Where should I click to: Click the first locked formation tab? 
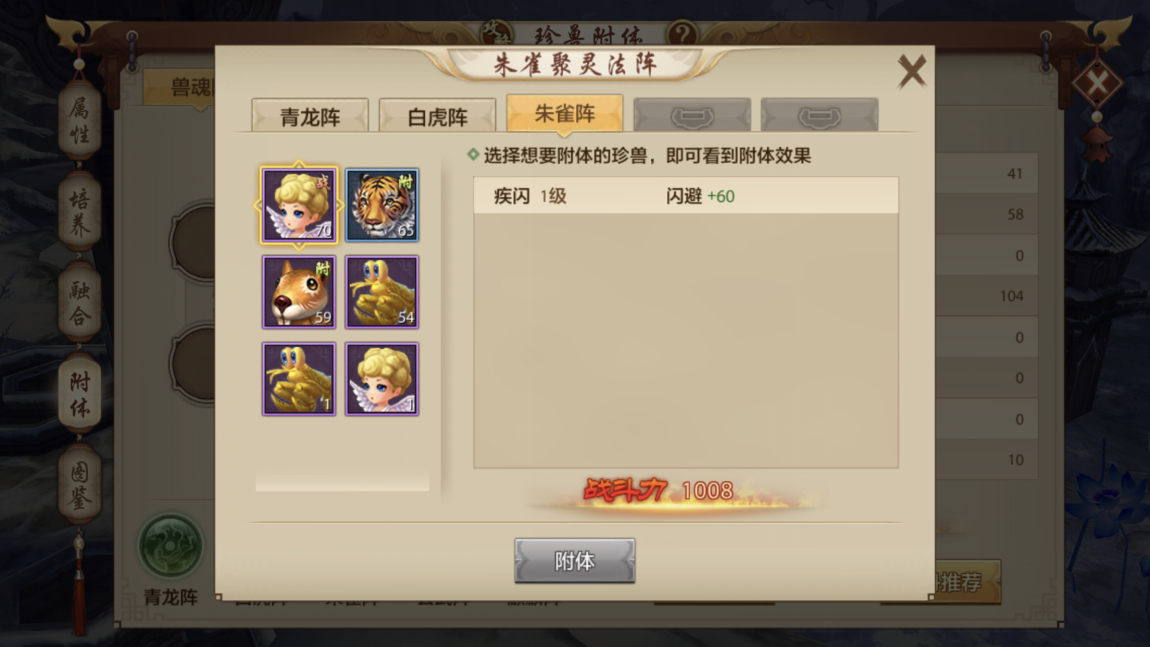pyautogui.click(x=692, y=115)
